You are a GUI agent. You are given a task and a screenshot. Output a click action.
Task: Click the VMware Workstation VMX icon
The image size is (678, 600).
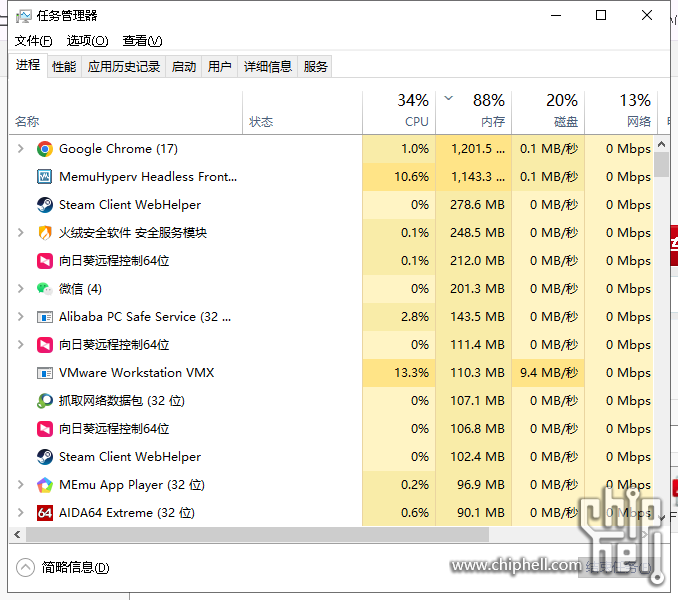pyautogui.click(x=45, y=373)
